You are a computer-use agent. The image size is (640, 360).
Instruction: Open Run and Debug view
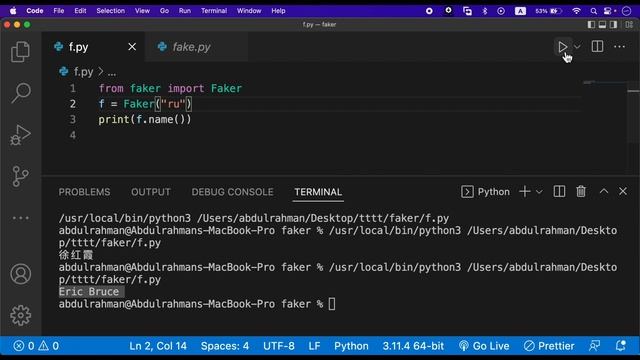coord(20,135)
